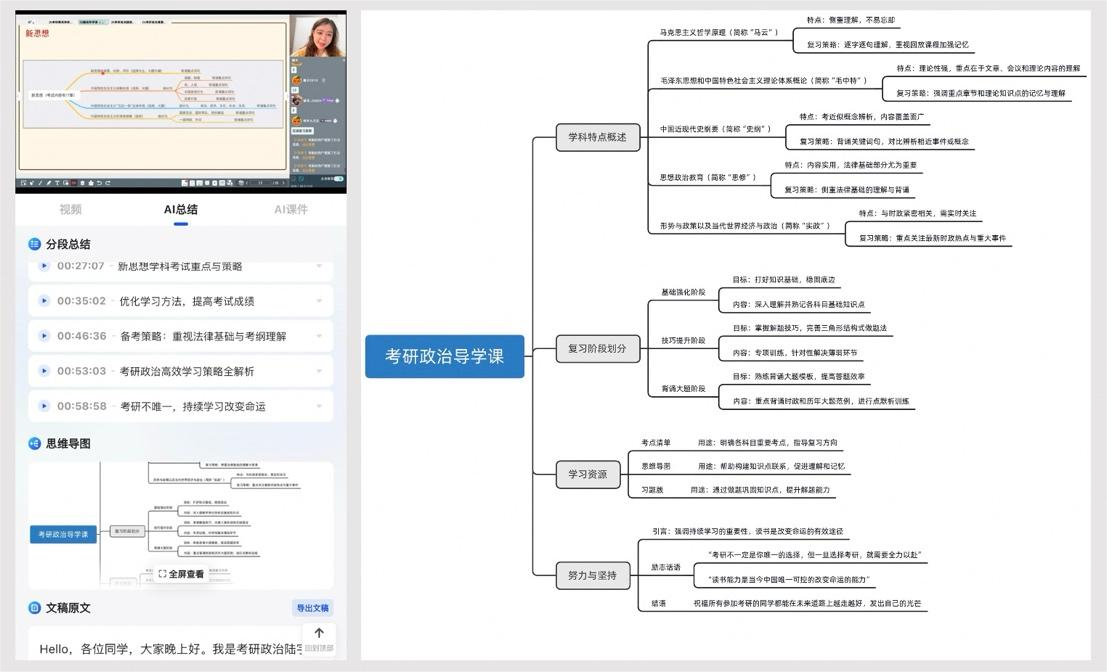Select the 考研政治导学课 root node
The width and height of the screenshot is (1107, 672).
point(444,356)
